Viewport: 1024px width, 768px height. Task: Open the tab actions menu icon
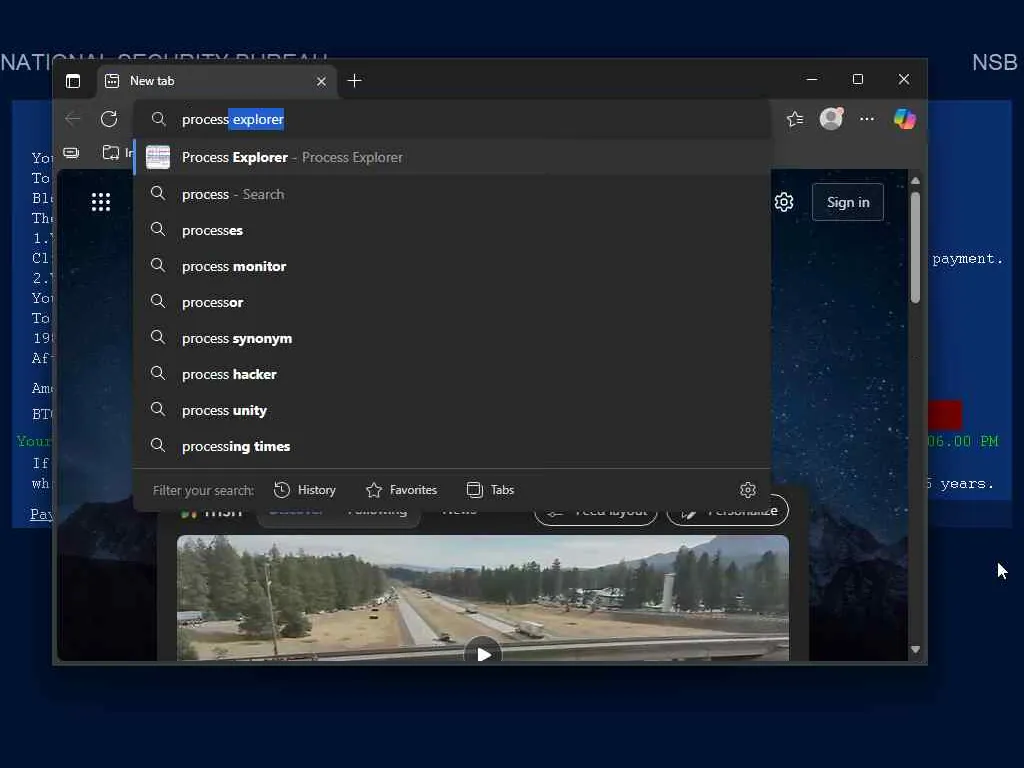tap(73, 81)
